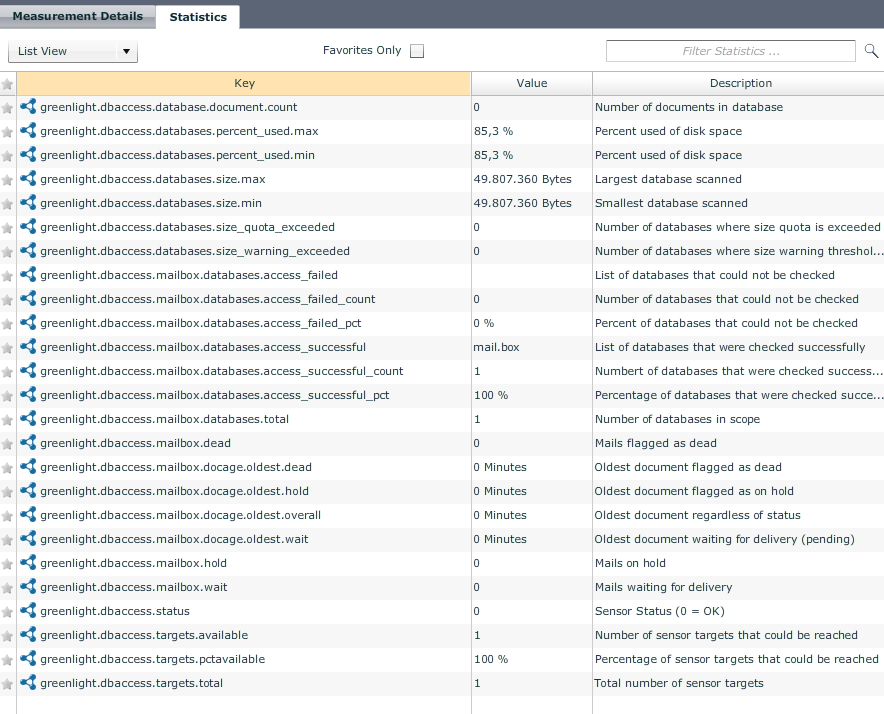
Task: Click the magnifier icon beside Filter Statistics
Action: [x=871, y=51]
